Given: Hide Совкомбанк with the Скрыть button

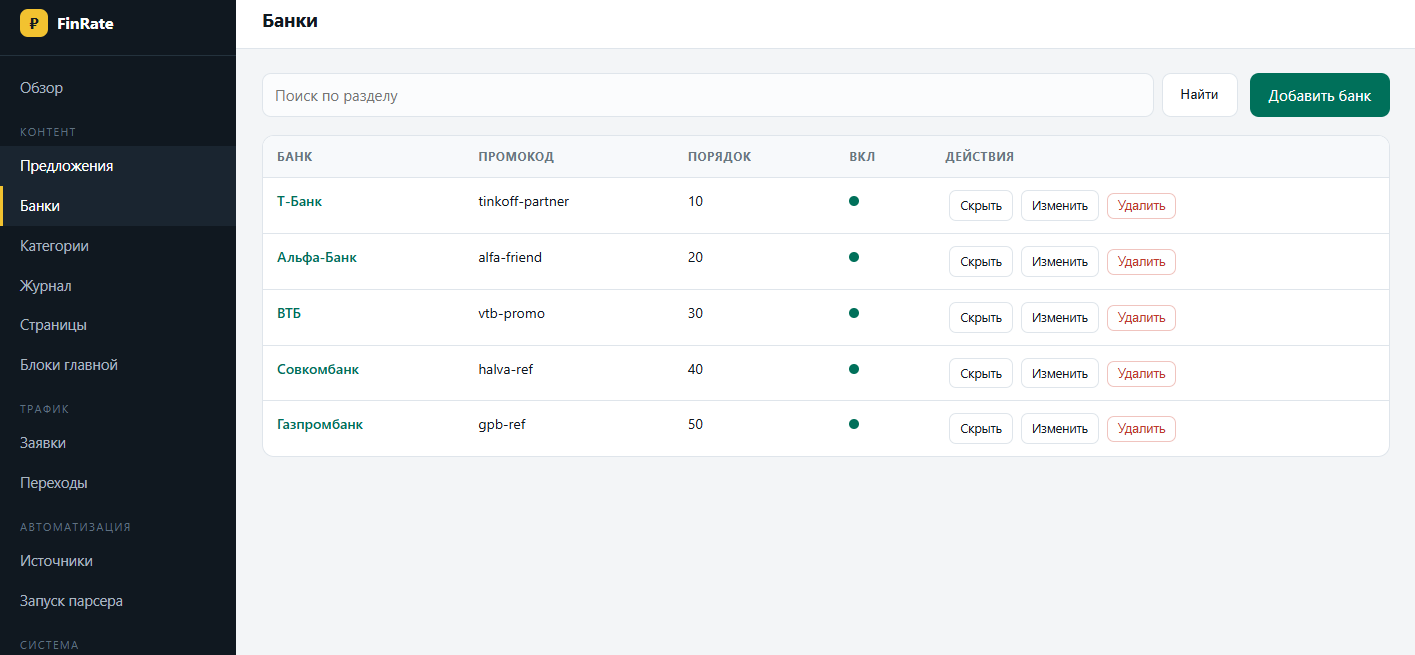Looking at the screenshot, I should 981,373.
